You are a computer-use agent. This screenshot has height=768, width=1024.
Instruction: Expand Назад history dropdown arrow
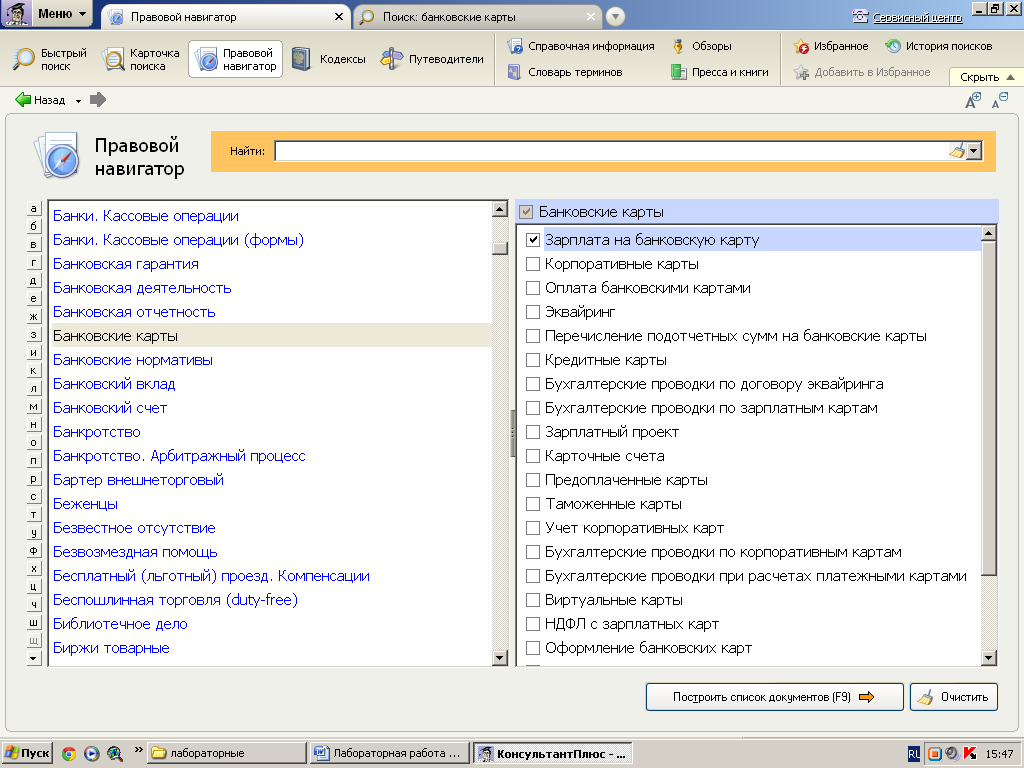pyautogui.click(x=78, y=101)
